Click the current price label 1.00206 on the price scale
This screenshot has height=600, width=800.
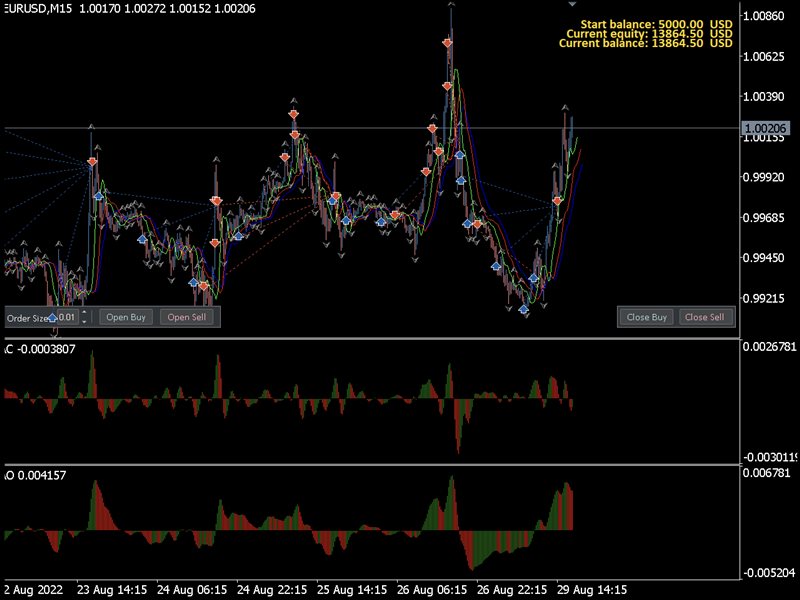pyautogui.click(x=763, y=128)
